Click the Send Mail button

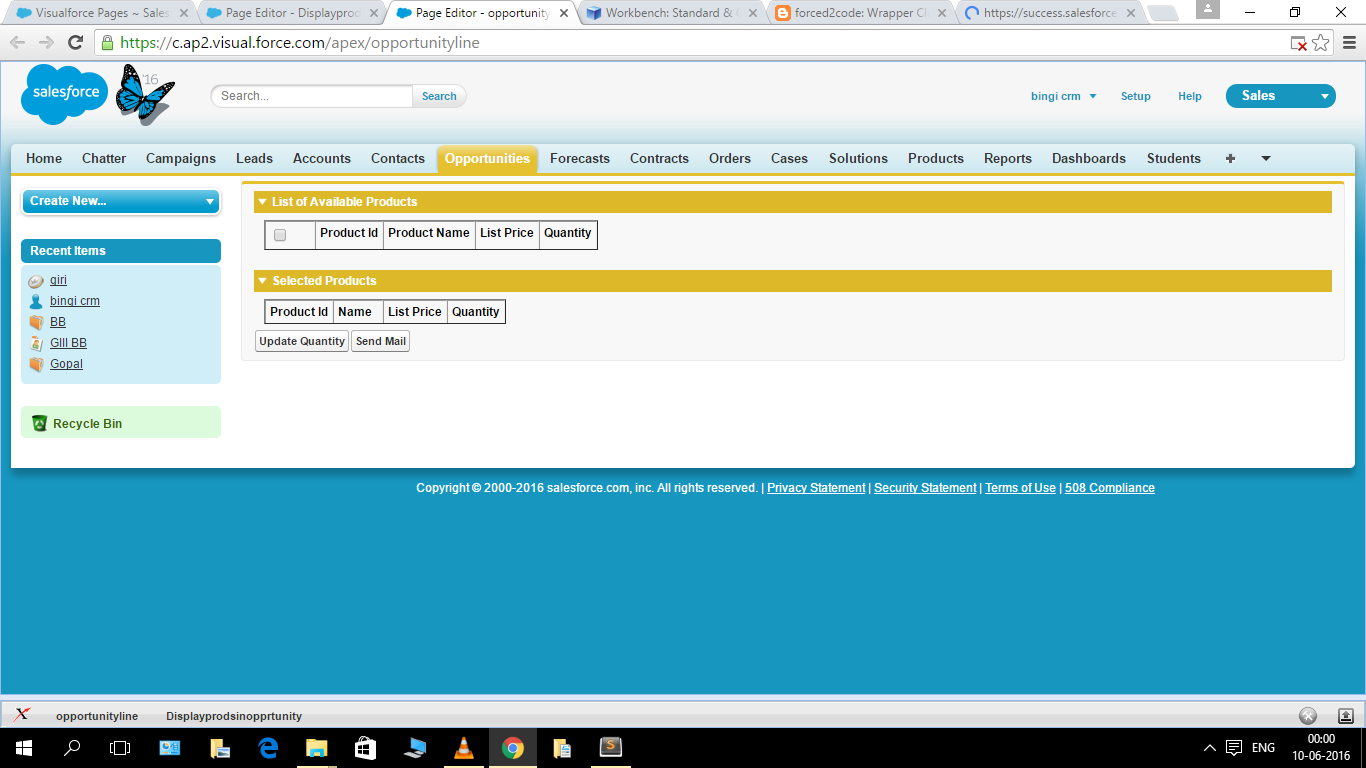pyautogui.click(x=381, y=341)
